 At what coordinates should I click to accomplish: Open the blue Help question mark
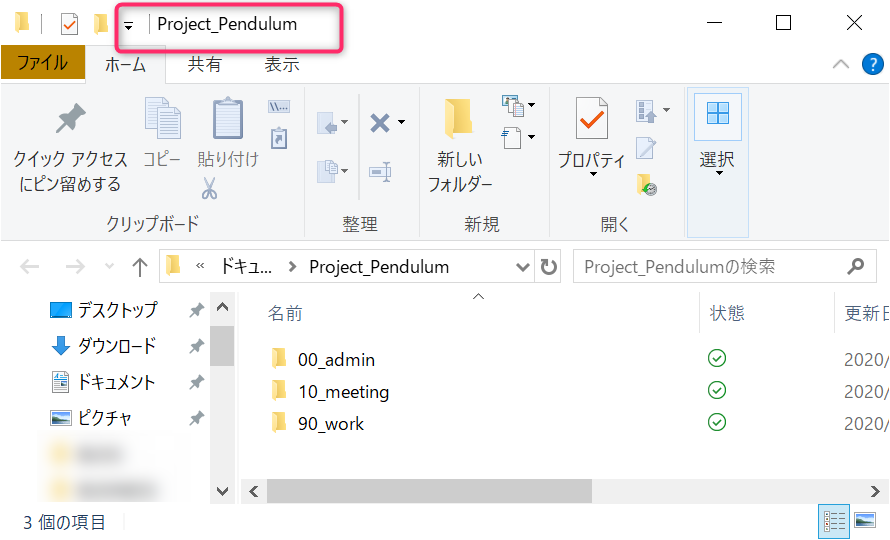(872, 65)
